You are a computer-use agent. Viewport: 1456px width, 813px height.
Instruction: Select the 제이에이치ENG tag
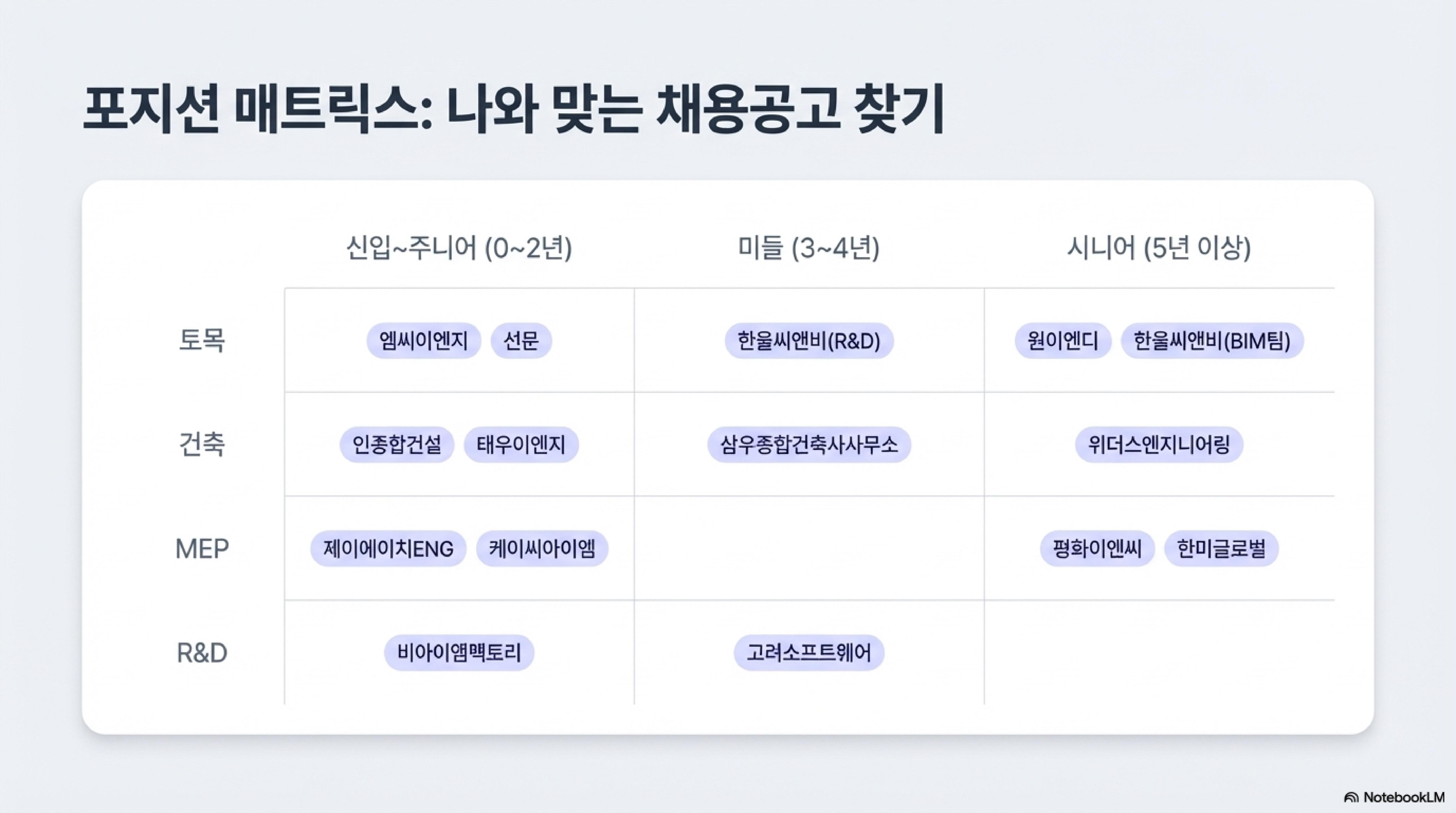tap(388, 549)
